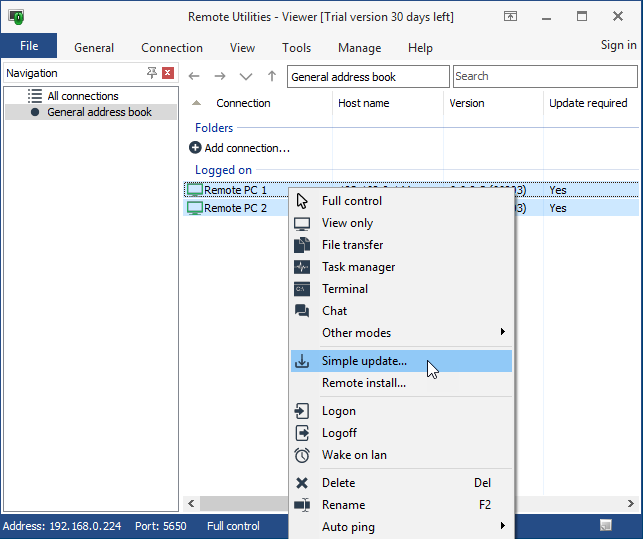Close the Navigation panel
The height and width of the screenshot is (539, 643).
pos(168,73)
